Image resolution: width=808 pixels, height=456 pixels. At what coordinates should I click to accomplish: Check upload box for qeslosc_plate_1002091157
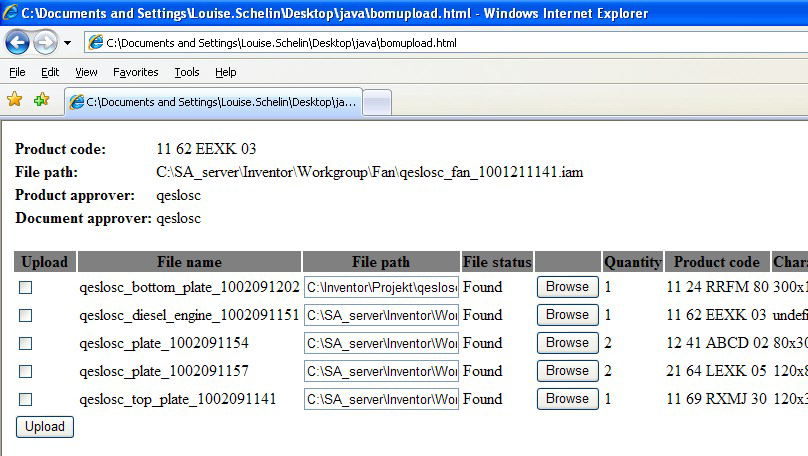pos(25,371)
